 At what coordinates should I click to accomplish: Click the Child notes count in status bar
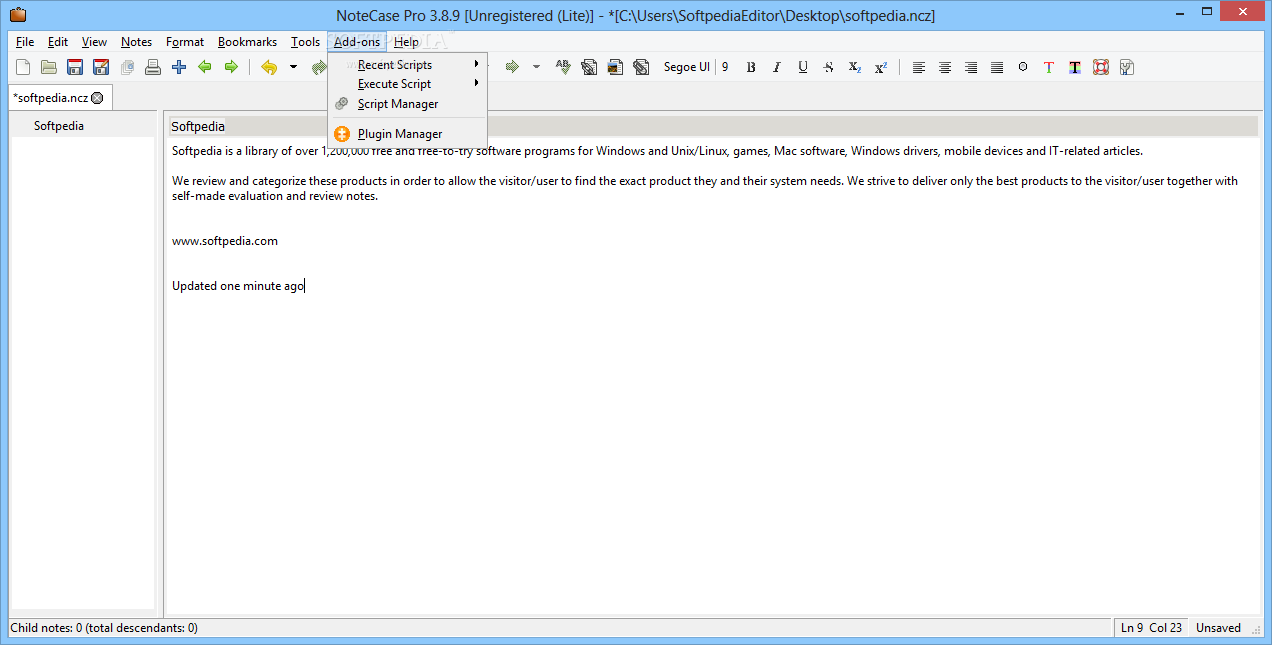click(104, 628)
